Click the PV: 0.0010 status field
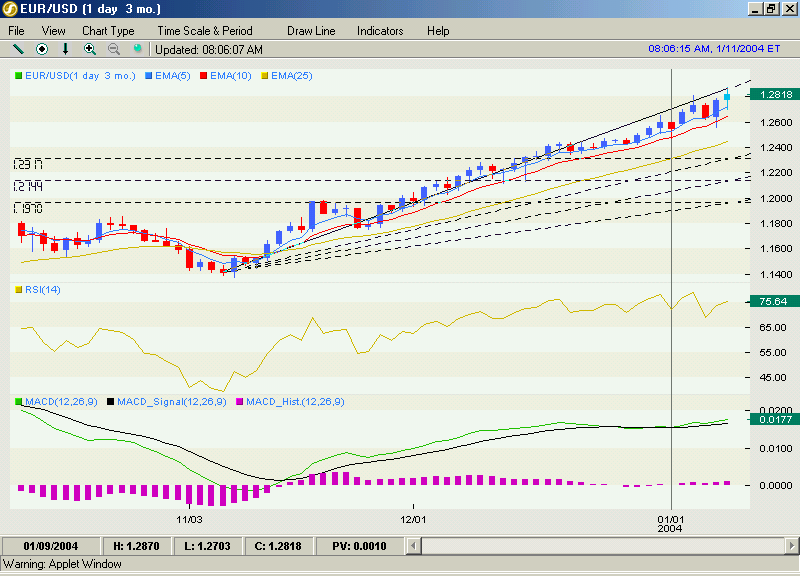Viewport: 800px width, 576px height. pyautogui.click(x=359, y=546)
